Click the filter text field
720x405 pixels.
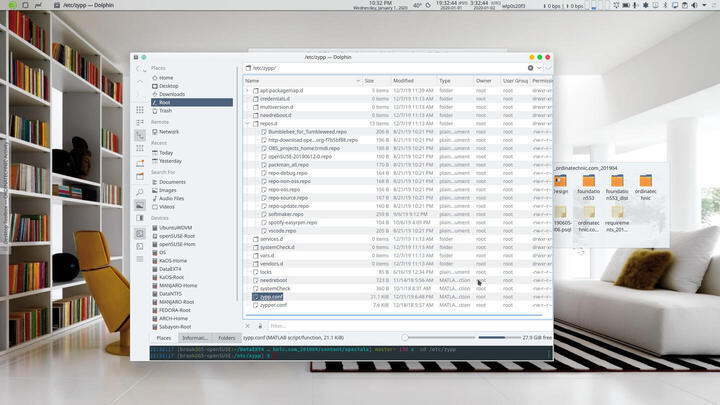pyautogui.click(x=409, y=326)
